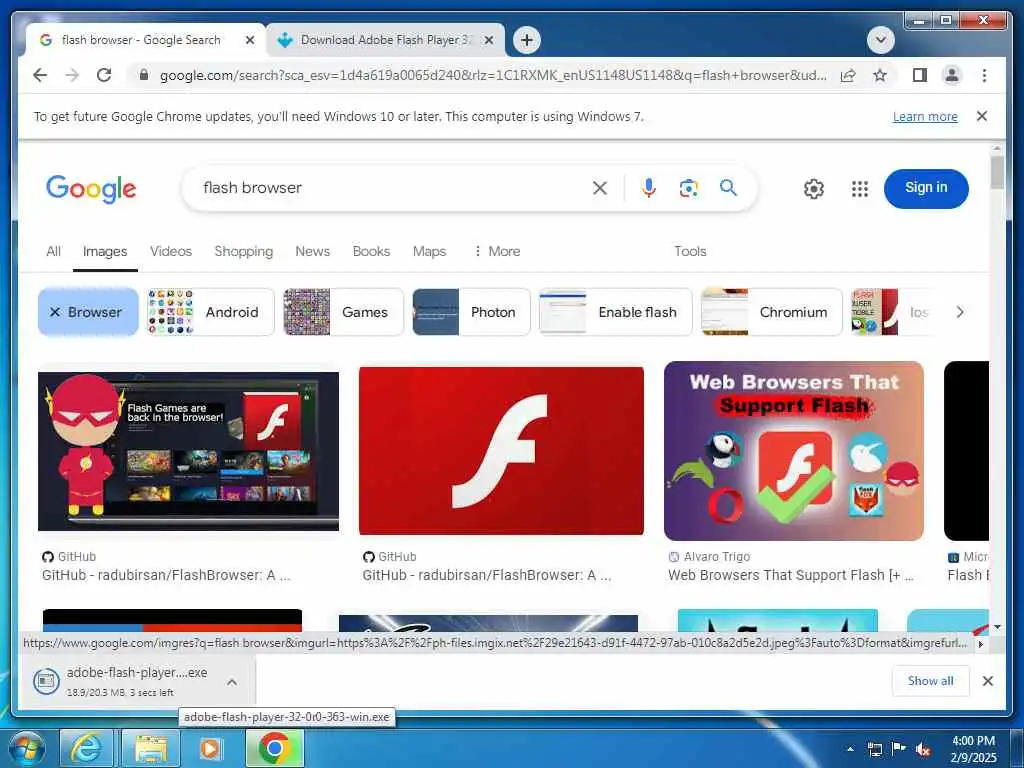Viewport: 1024px width, 768px height.
Task: Bookmark this page with the star icon
Action: (880, 75)
